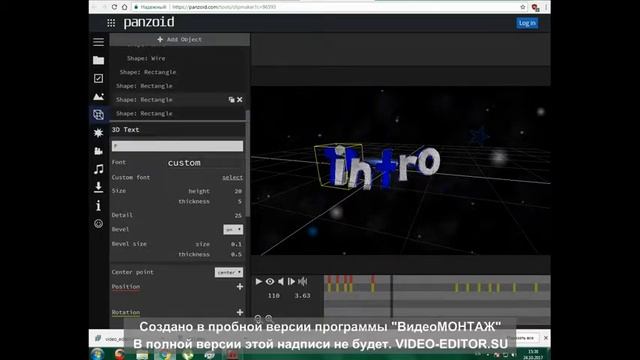Open the checkbox options panel in the sidebar
Image resolution: width=640 pixels, height=360 pixels.
(98, 78)
